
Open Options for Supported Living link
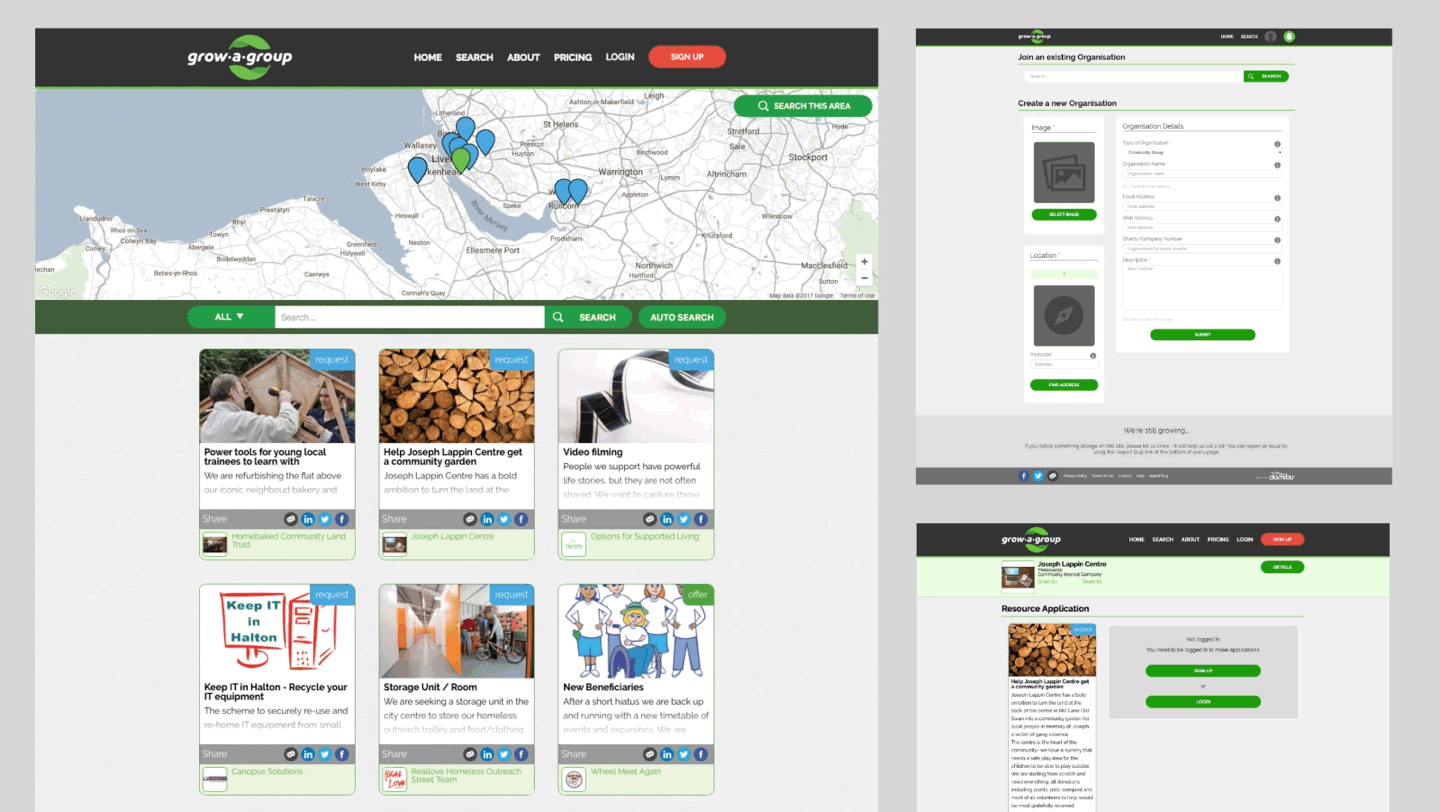pos(645,536)
